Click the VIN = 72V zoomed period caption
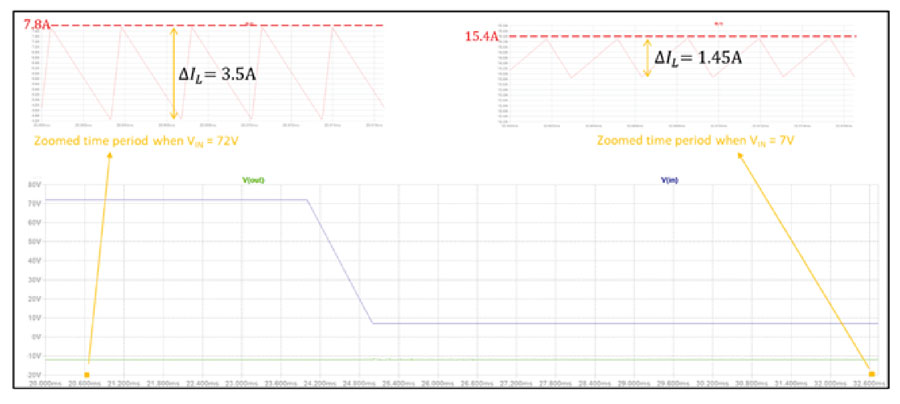The height and width of the screenshot is (404, 900). coord(137,141)
